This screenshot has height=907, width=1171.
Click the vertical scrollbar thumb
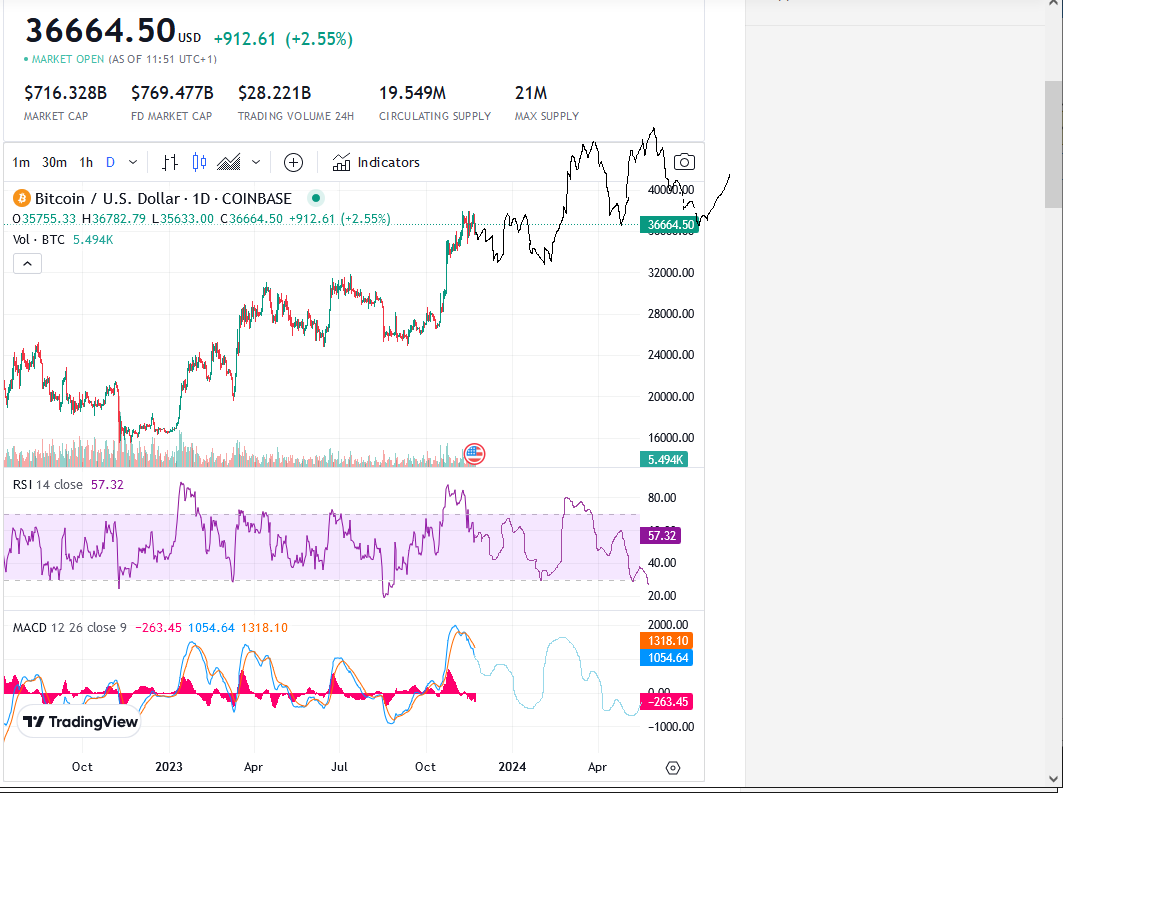[1053, 144]
